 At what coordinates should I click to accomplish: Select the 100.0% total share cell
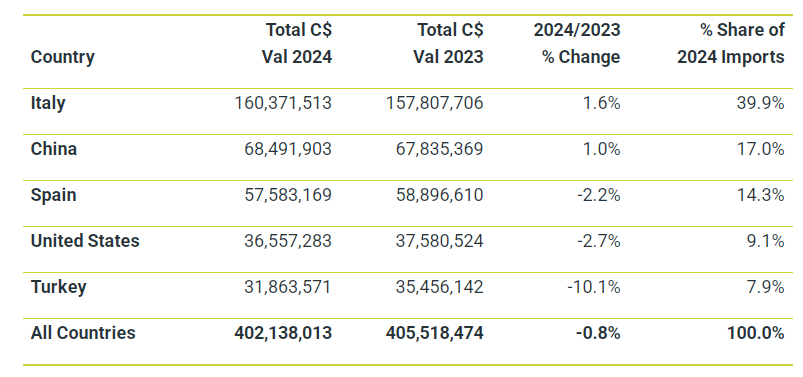[x=755, y=333]
